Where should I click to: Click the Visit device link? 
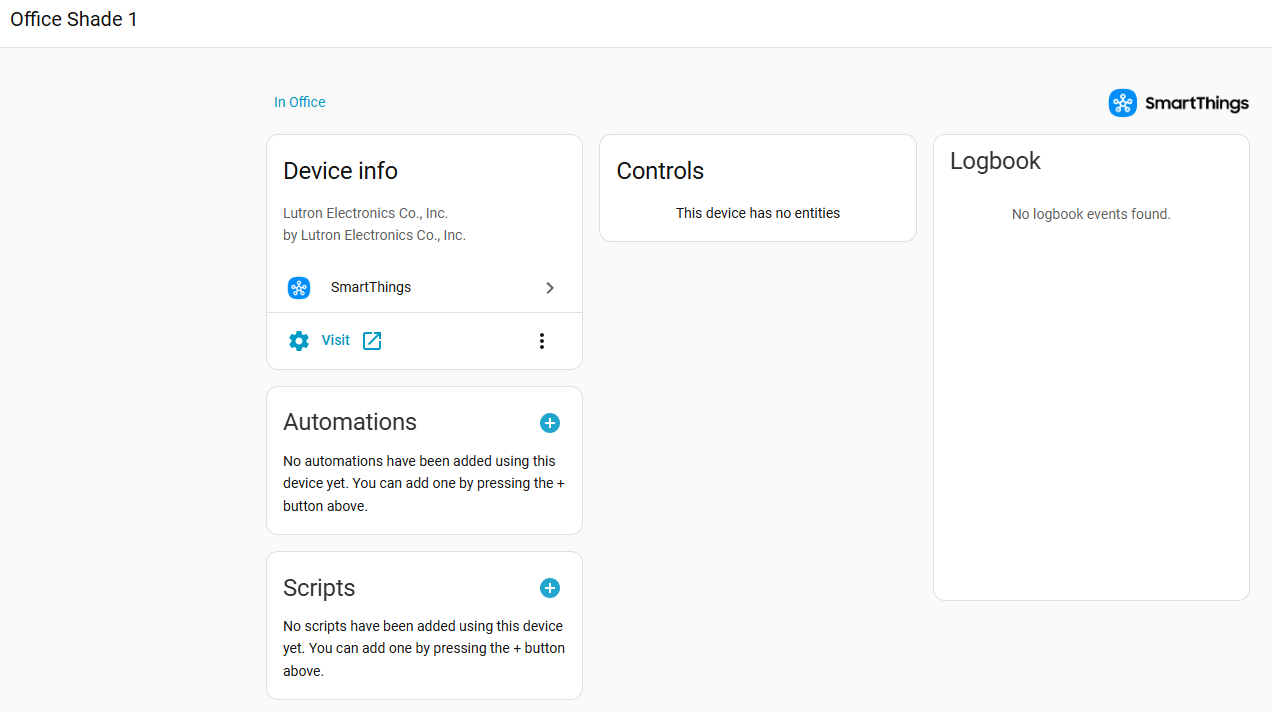[335, 340]
